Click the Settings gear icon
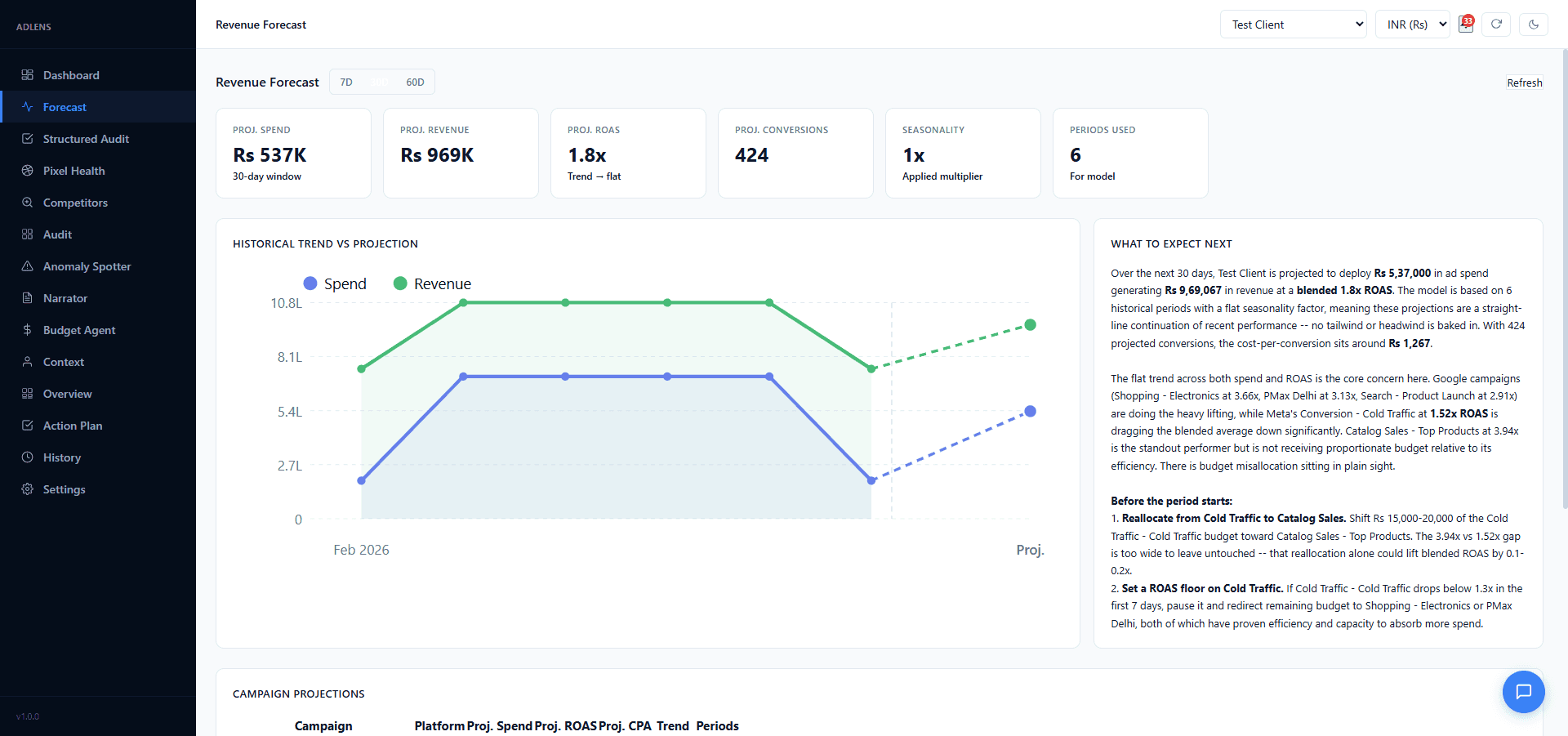 pyautogui.click(x=27, y=489)
